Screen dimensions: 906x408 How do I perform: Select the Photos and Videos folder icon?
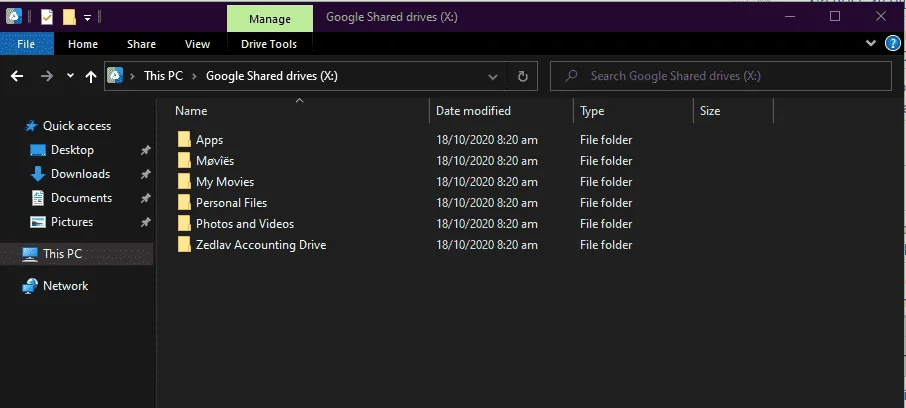(184, 223)
